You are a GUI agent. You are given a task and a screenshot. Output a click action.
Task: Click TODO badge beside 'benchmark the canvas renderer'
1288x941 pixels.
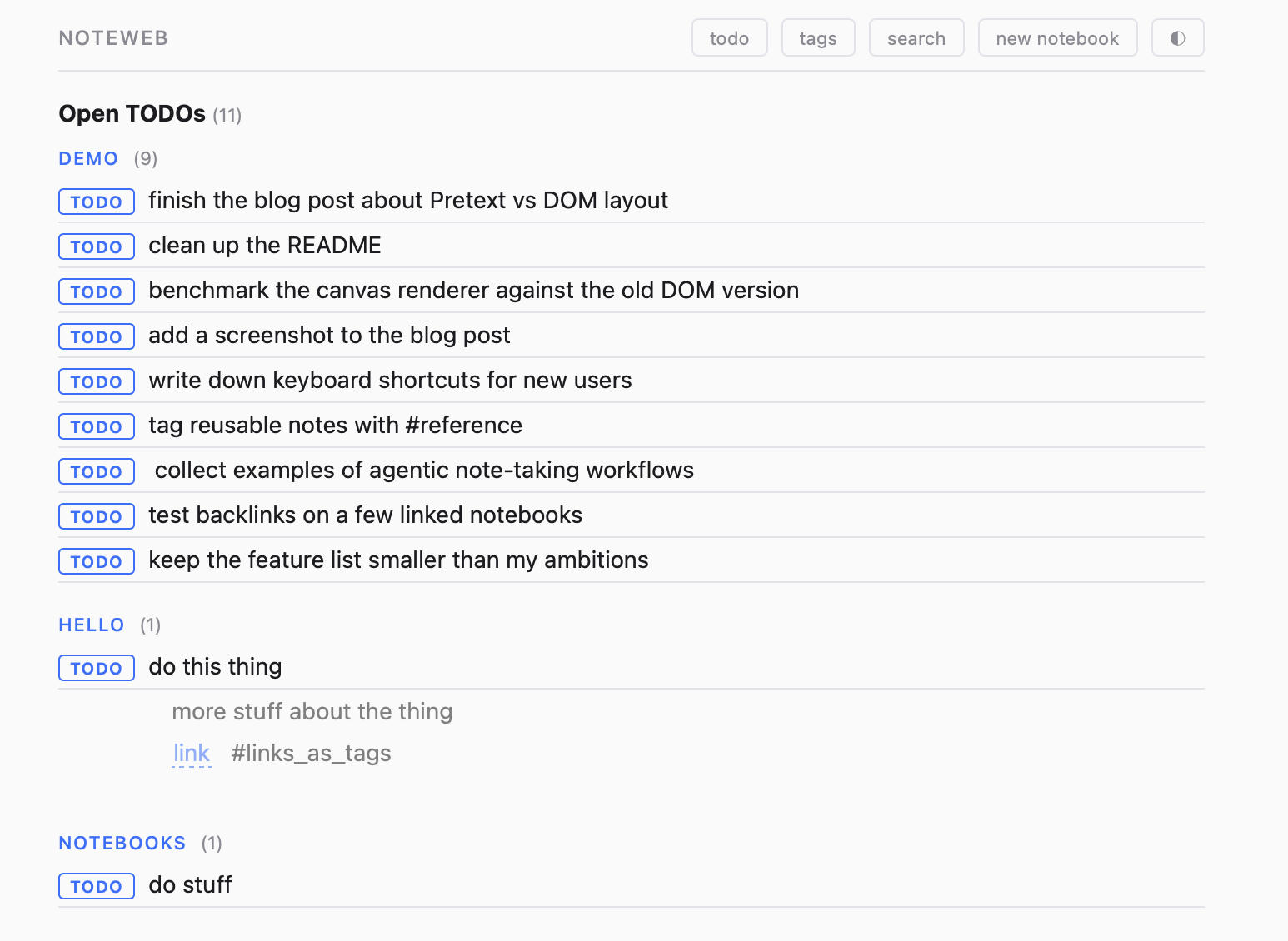[x=97, y=291]
